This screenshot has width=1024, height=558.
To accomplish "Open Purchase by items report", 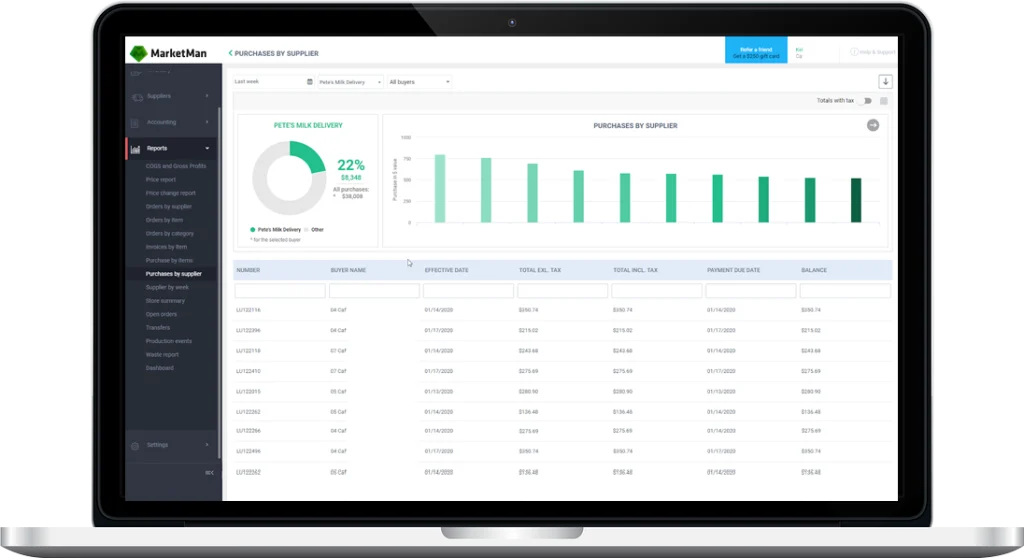I will point(169,260).
